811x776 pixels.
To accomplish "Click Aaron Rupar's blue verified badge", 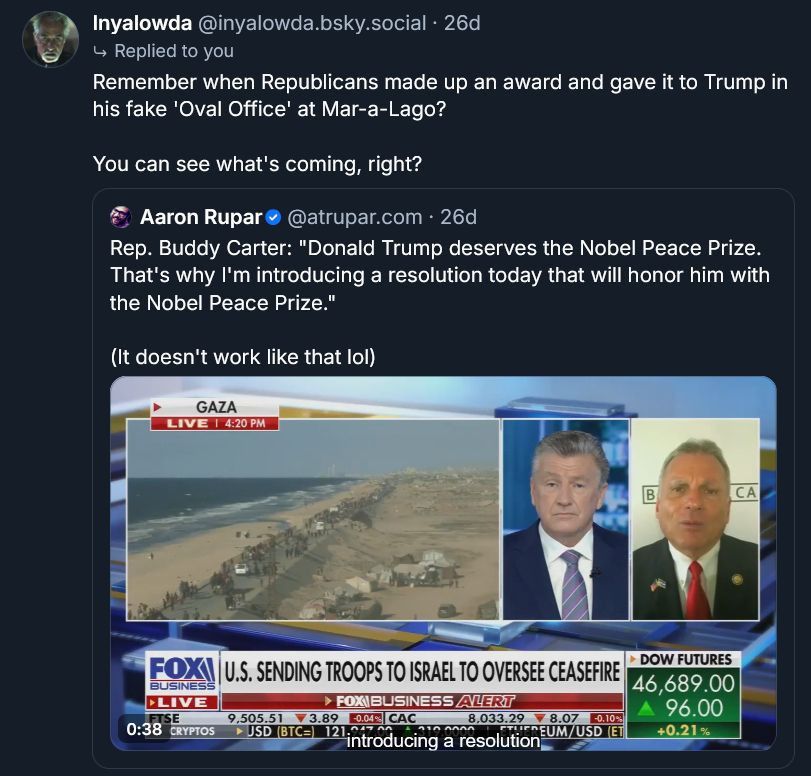I will pos(274,217).
